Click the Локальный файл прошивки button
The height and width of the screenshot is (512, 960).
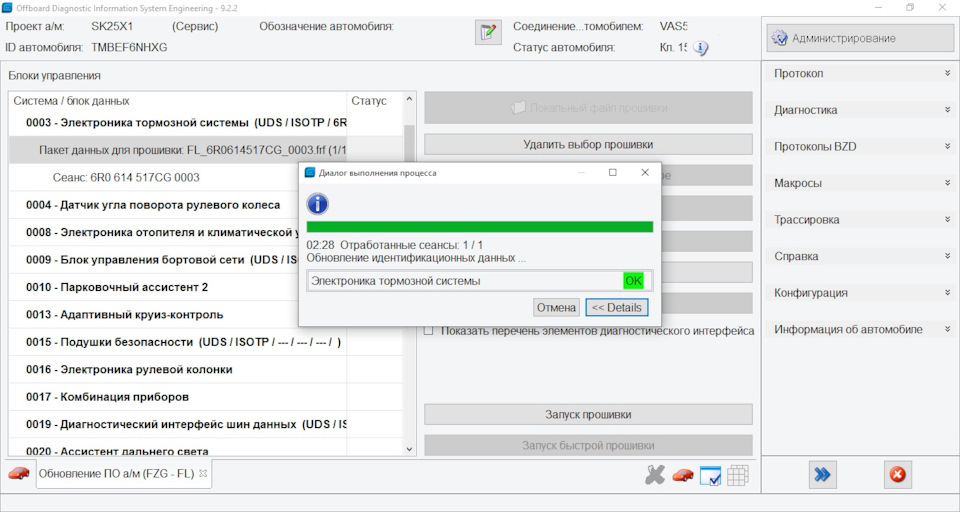588,108
